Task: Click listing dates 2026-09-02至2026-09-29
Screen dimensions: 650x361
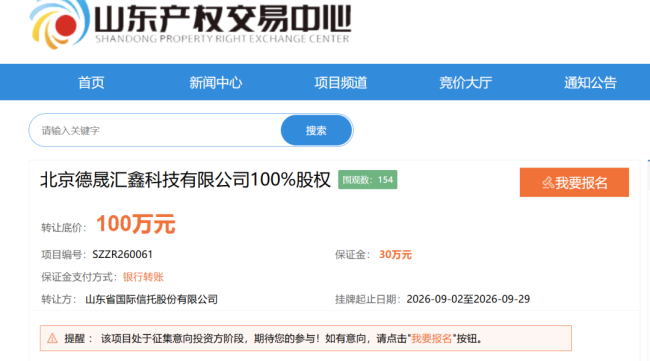Action: click(468, 299)
